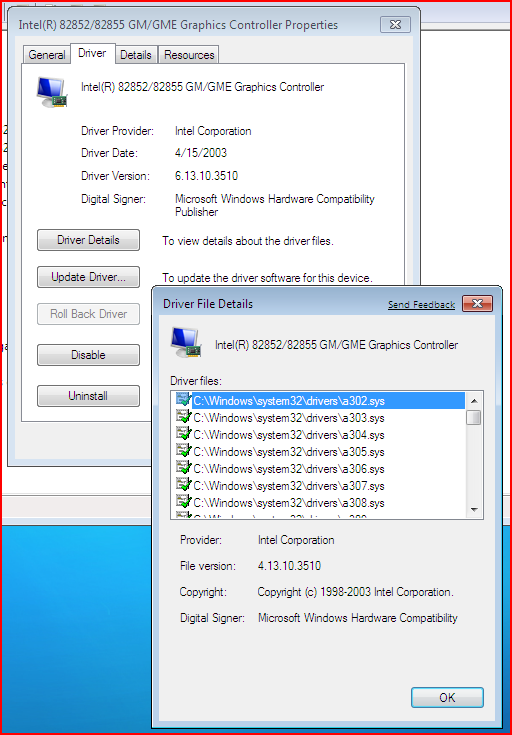512x735 pixels.
Task: Click the signed-file icon beside a302.sys
Action: click(184, 400)
